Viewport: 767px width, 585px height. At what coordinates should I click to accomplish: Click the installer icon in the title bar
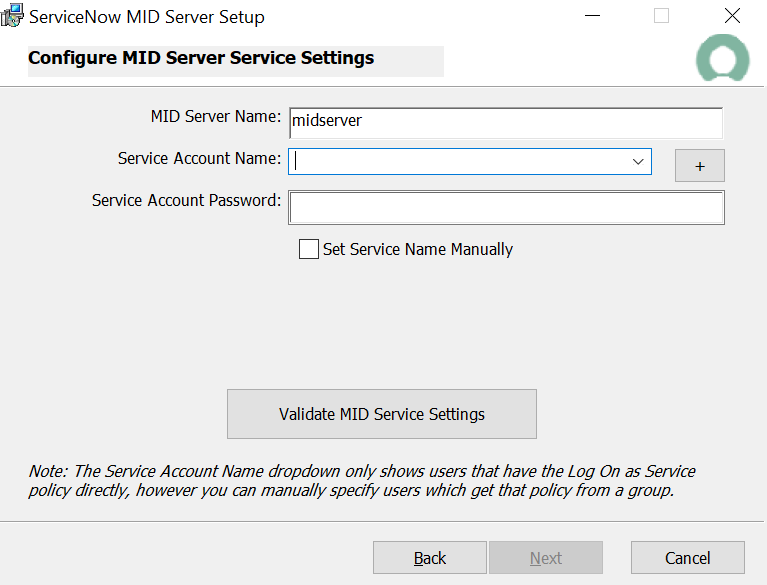click(x=12, y=16)
